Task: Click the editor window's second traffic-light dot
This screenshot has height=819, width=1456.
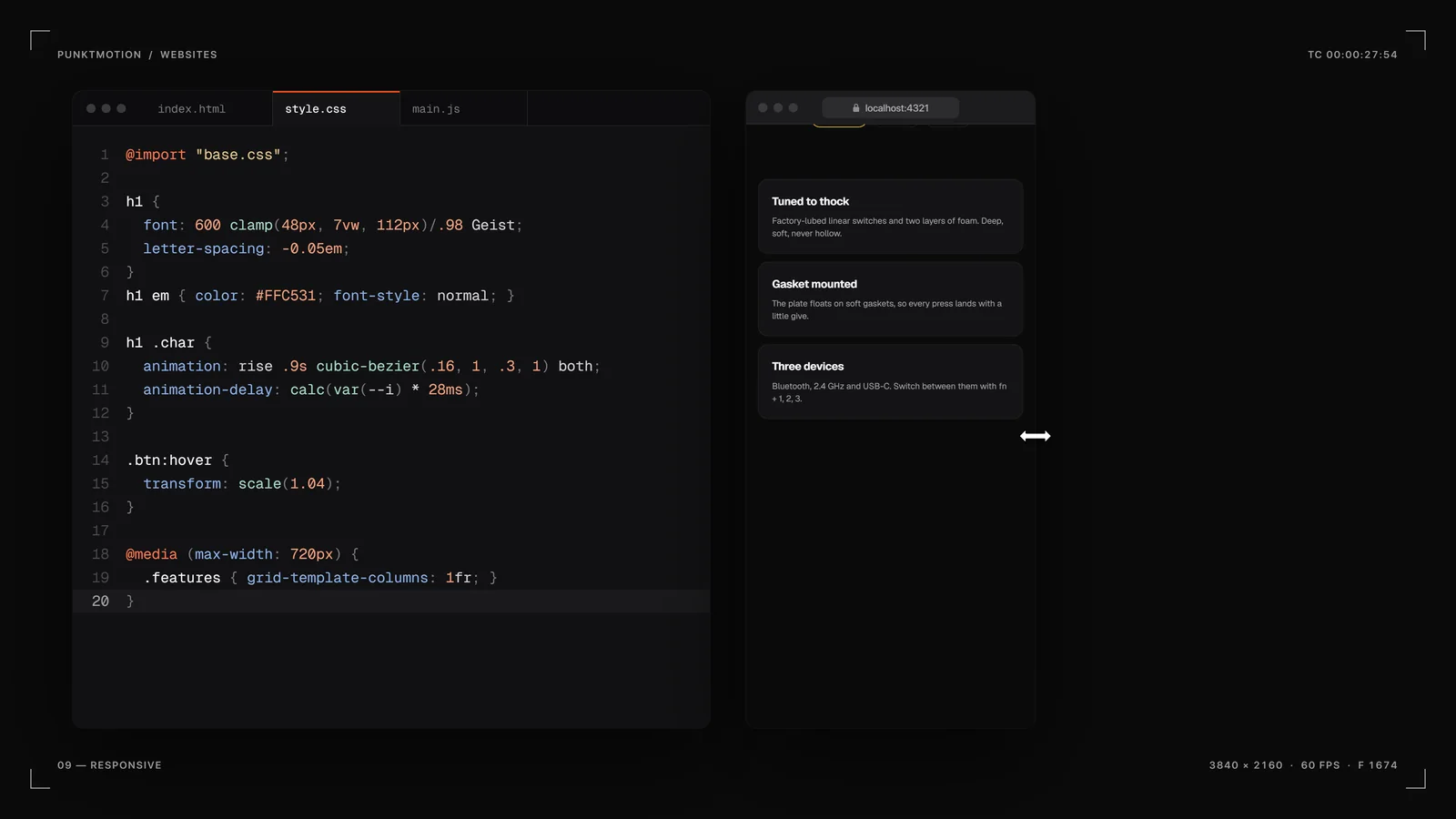Action: coord(106,108)
